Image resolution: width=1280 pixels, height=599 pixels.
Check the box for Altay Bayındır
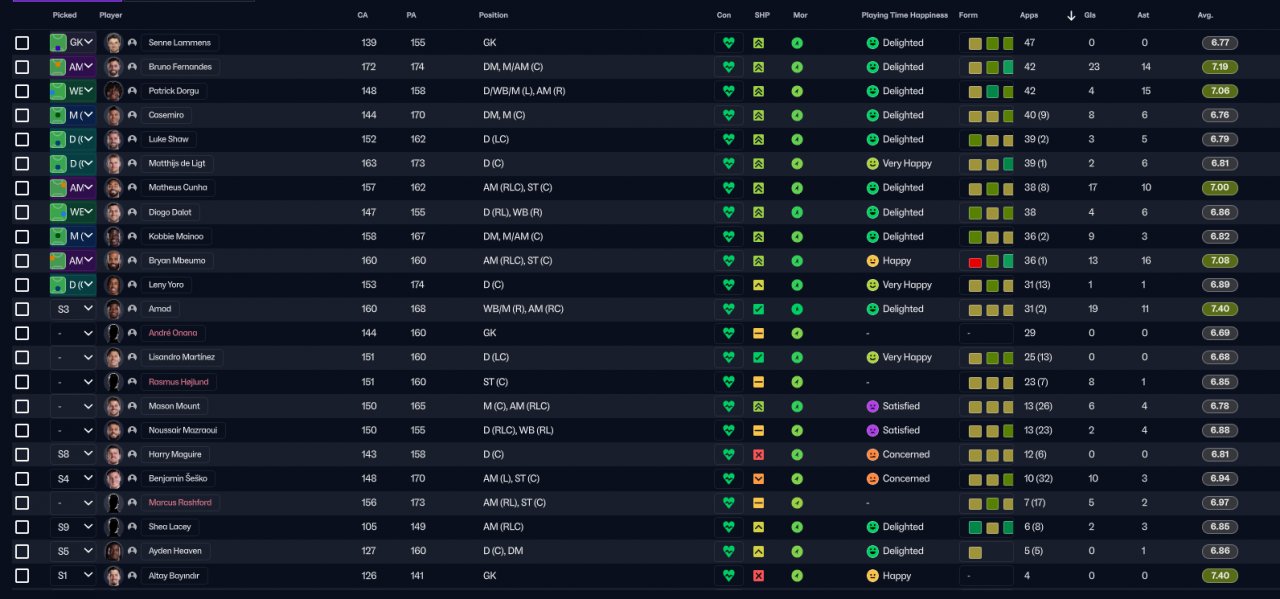pyautogui.click(x=22, y=576)
